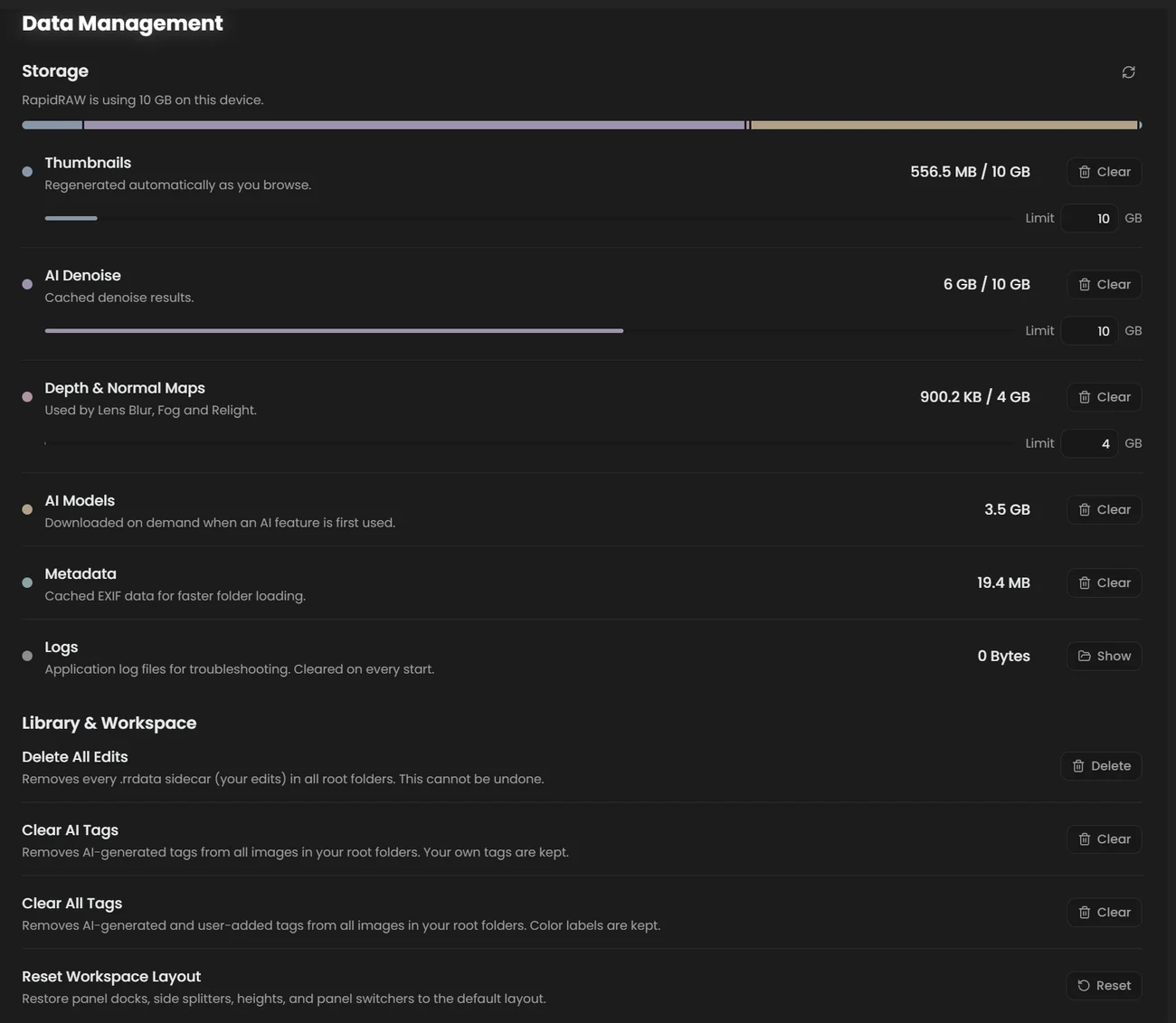
Task: Click 'Cached denoise results.' description
Action: tap(119, 298)
